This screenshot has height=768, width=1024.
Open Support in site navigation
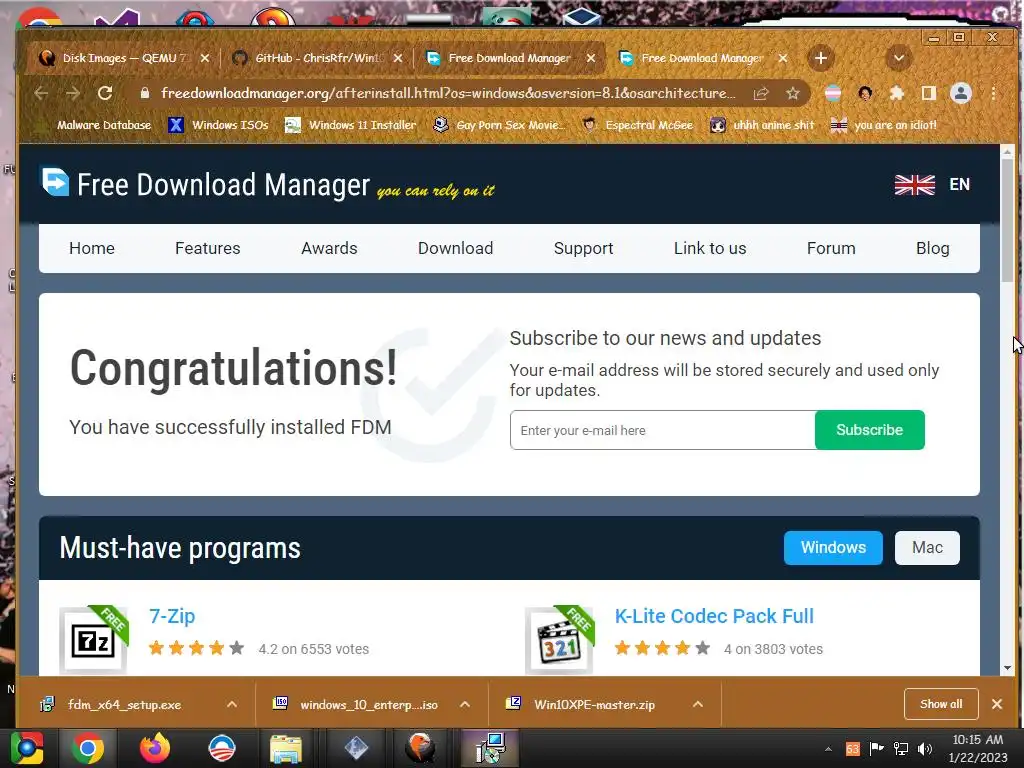point(583,248)
